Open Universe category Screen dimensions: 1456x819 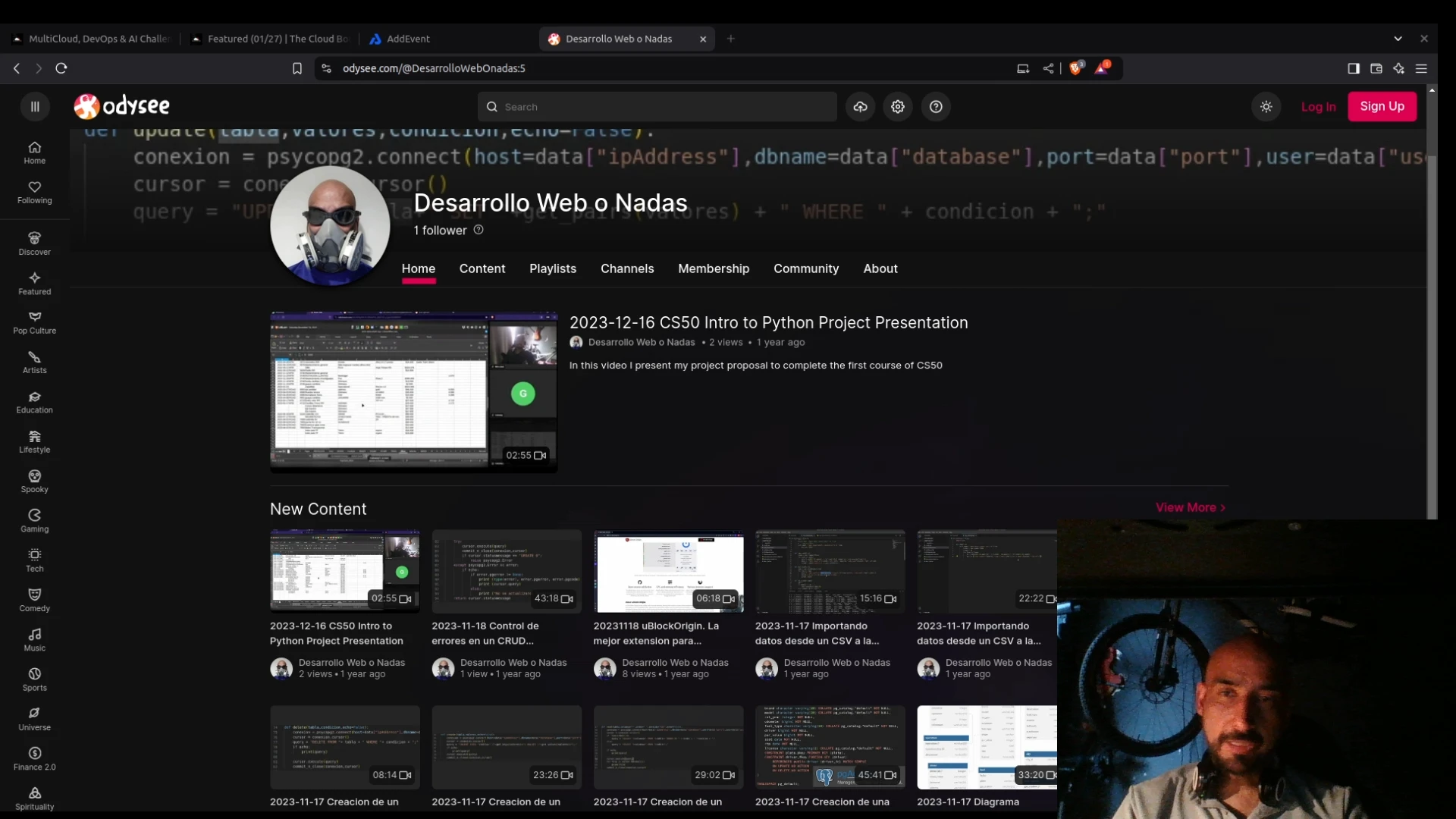[35, 720]
